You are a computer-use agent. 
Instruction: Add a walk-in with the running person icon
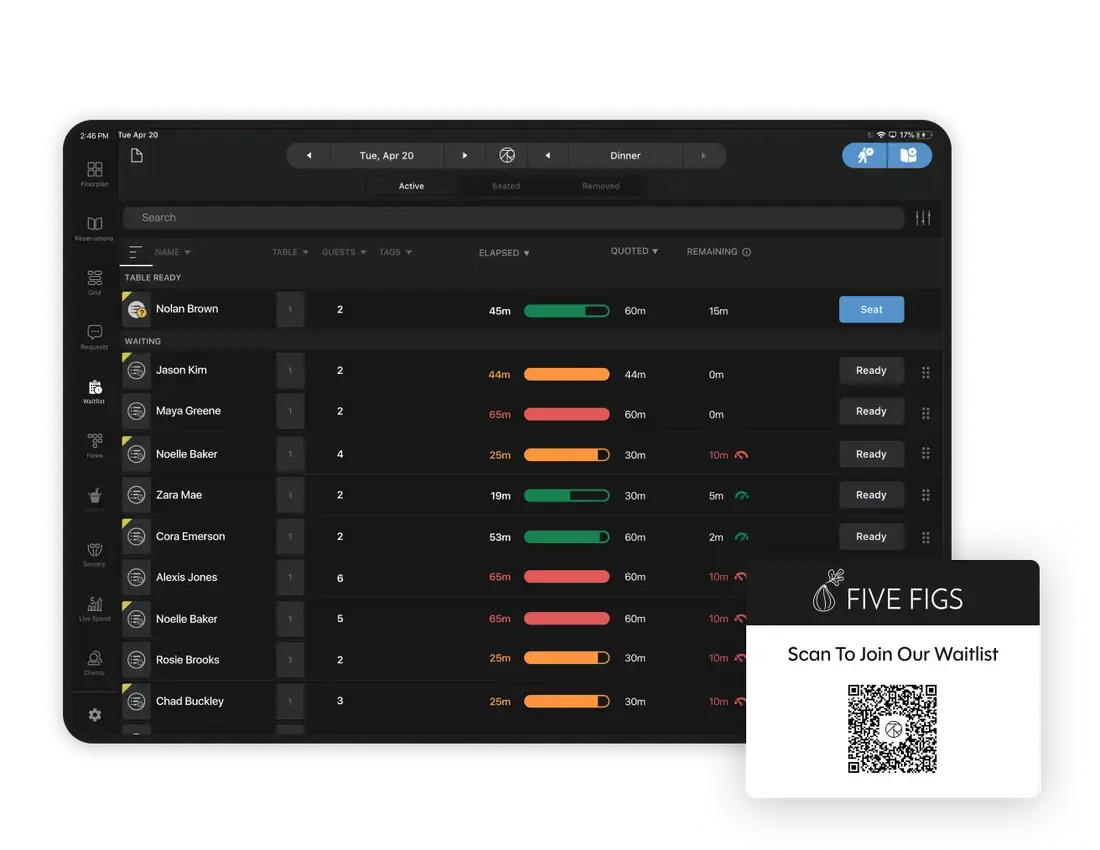pos(865,156)
